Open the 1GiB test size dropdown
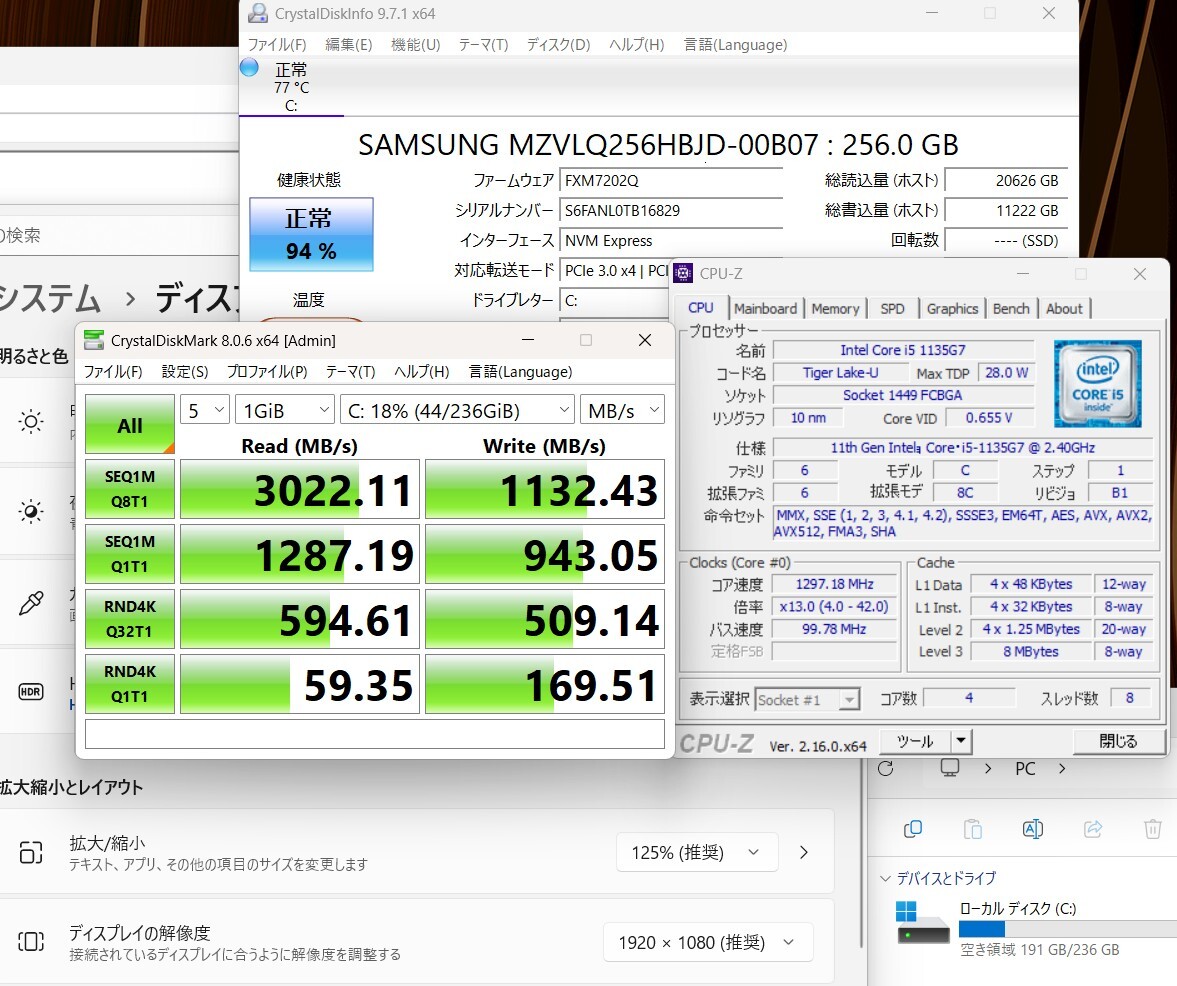The height and width of the screenshot is (986, 1177). coord(284,409)
